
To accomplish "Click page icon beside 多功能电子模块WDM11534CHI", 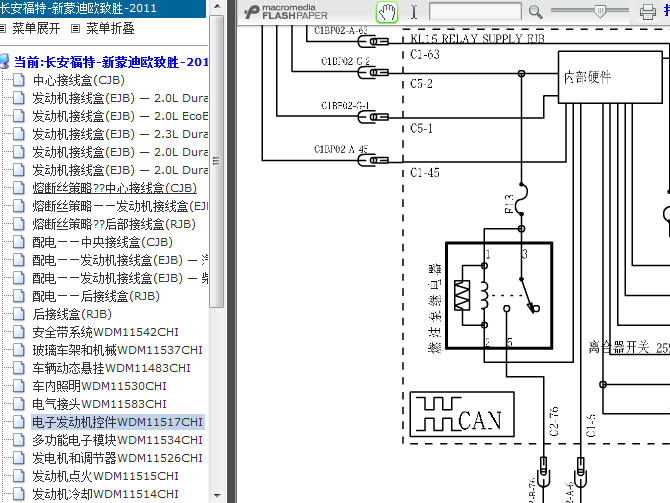I will [18, 440].
